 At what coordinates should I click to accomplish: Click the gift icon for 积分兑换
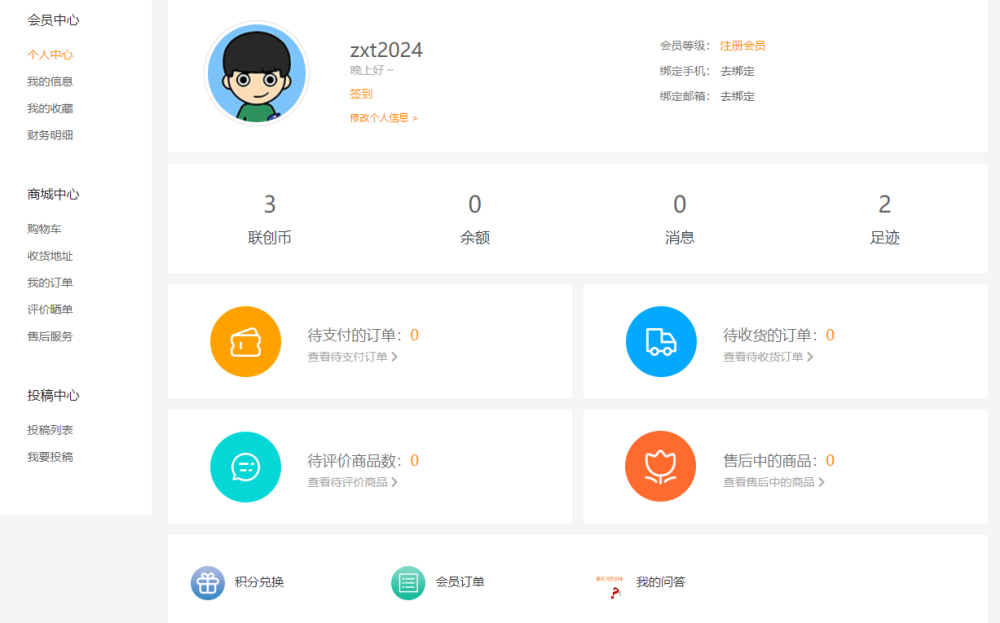tap(207, 583)
